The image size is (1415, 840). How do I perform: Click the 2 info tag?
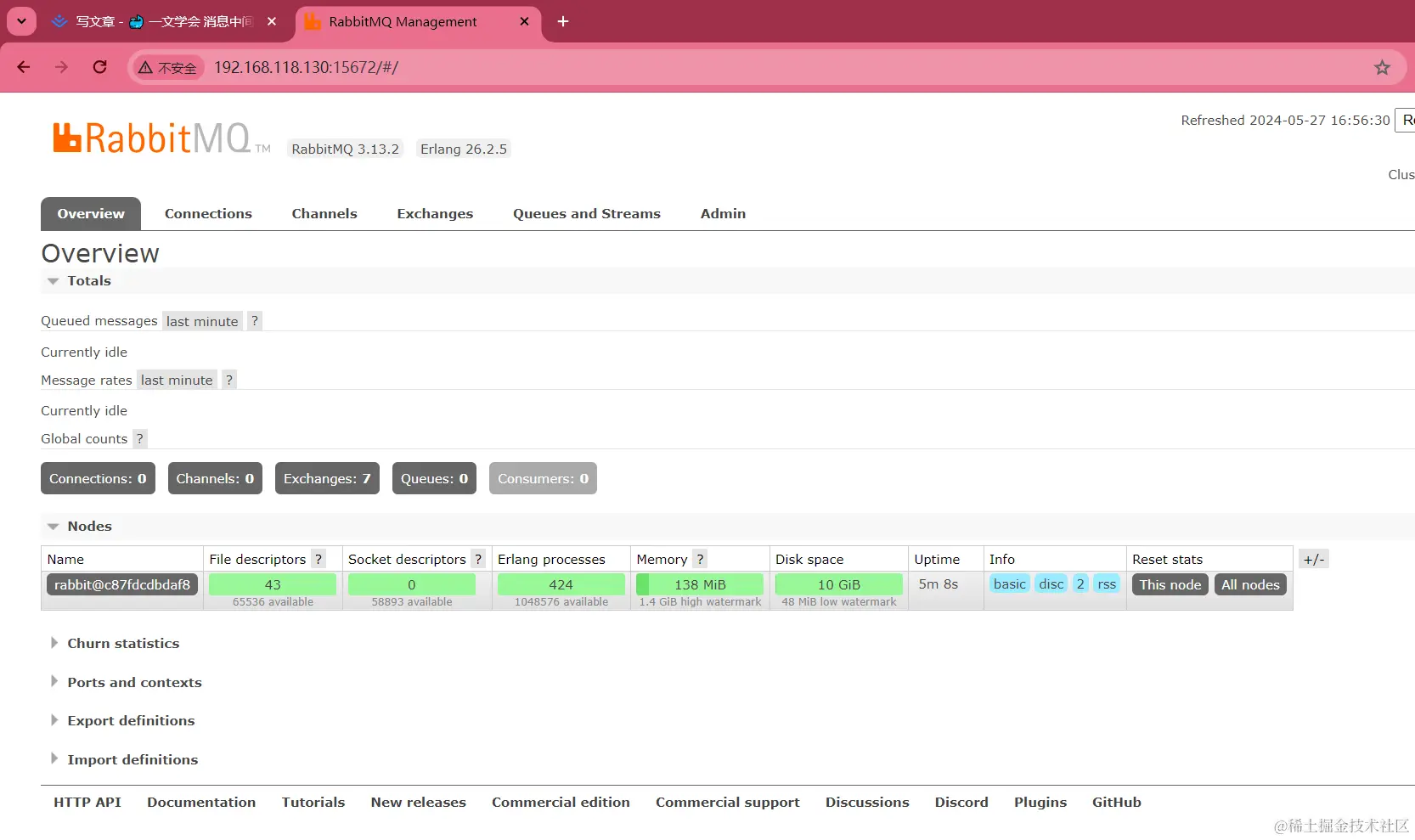tap(1080, 584)
